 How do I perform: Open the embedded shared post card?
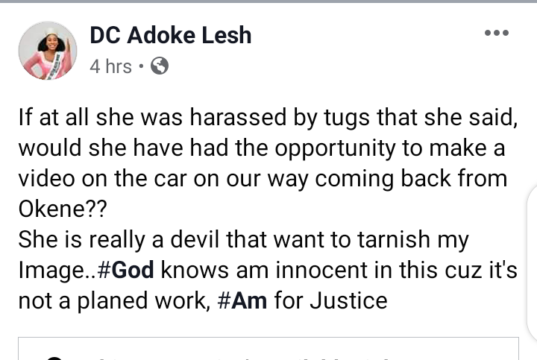pos(268,349)
